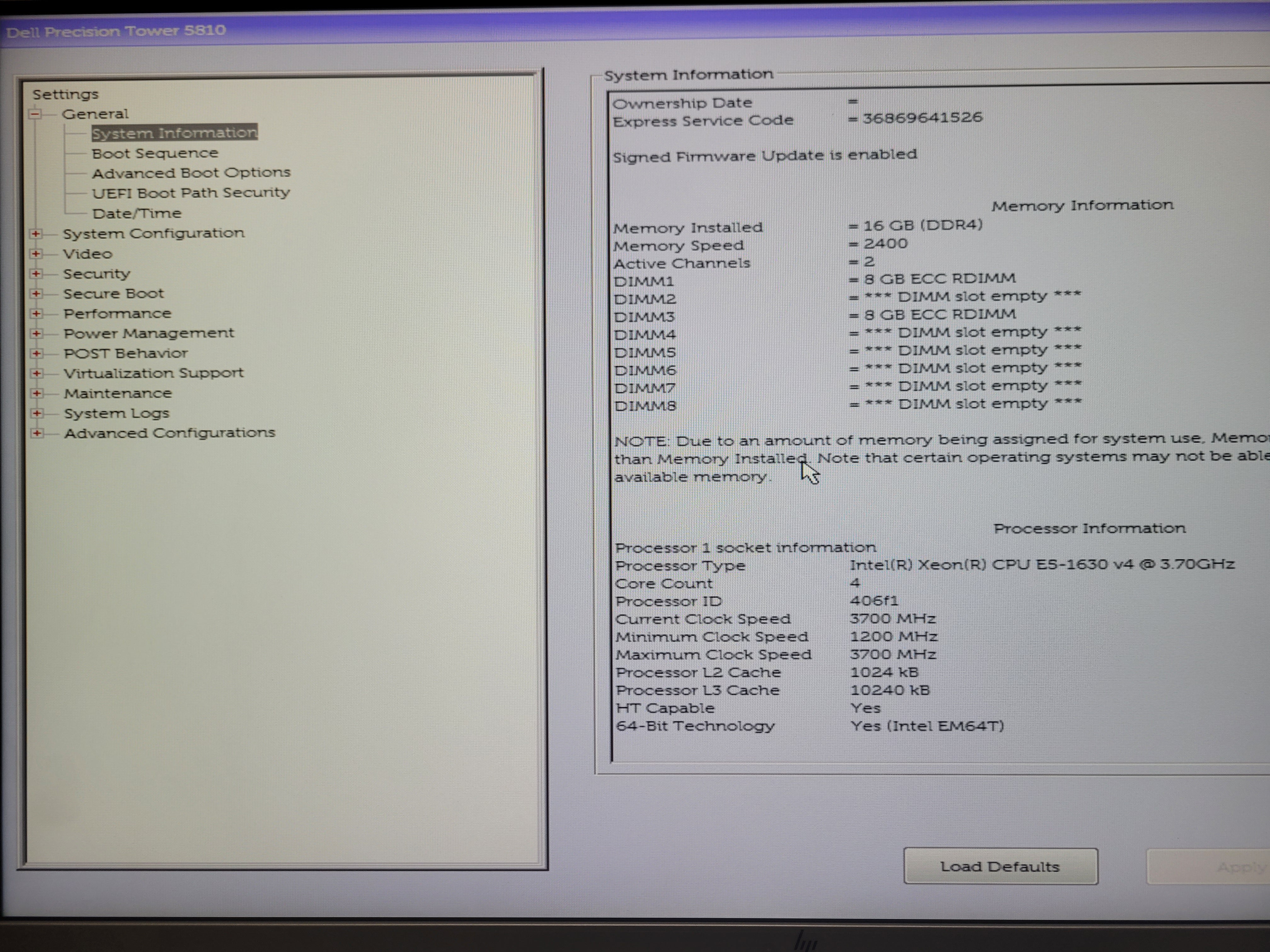Click the Xeon E5-1630 v4 processor type text
The image size is (1270, 952).
(x=1042, y=565)
